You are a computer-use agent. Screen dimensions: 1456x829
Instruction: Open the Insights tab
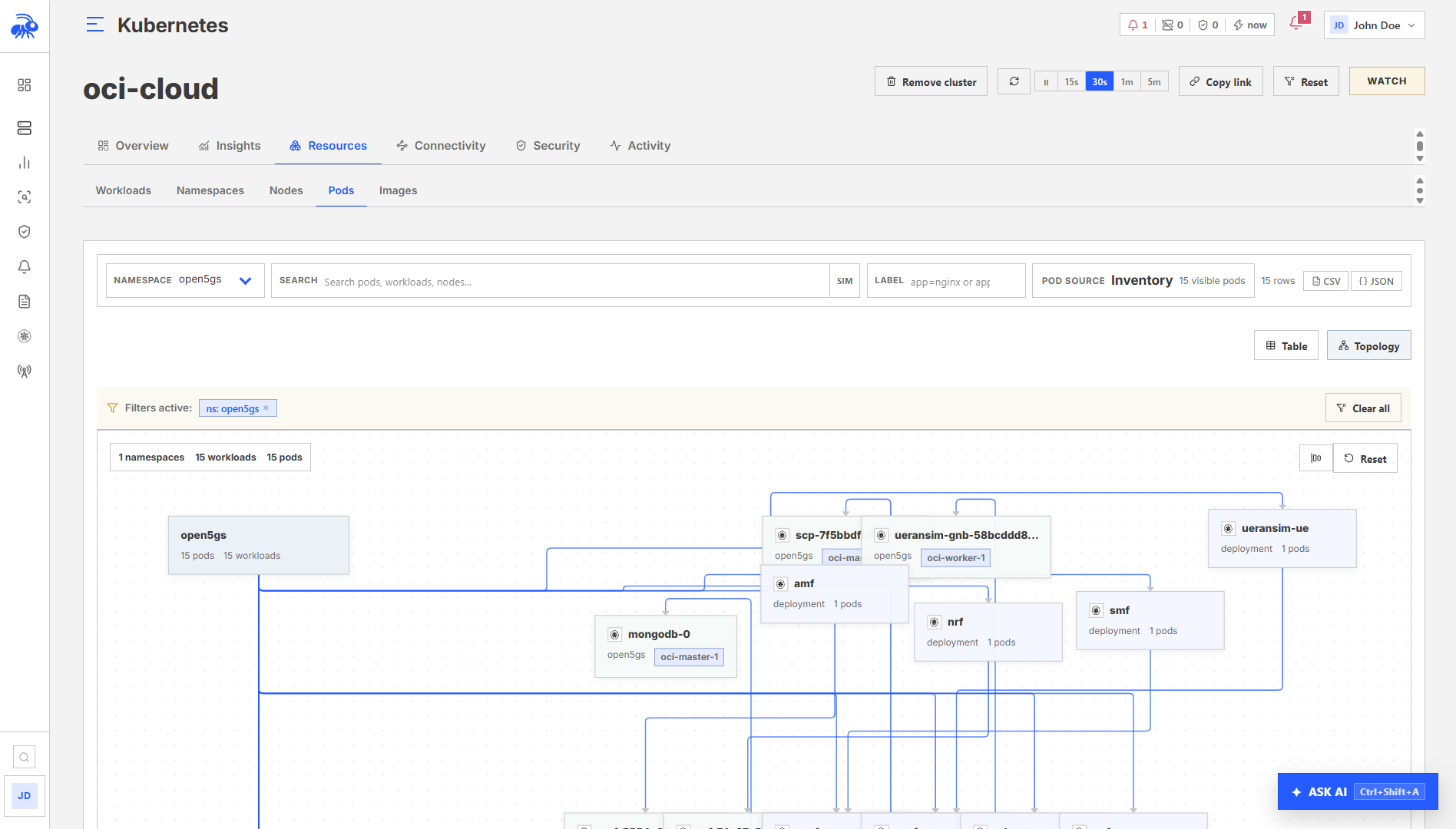(230, 146)
